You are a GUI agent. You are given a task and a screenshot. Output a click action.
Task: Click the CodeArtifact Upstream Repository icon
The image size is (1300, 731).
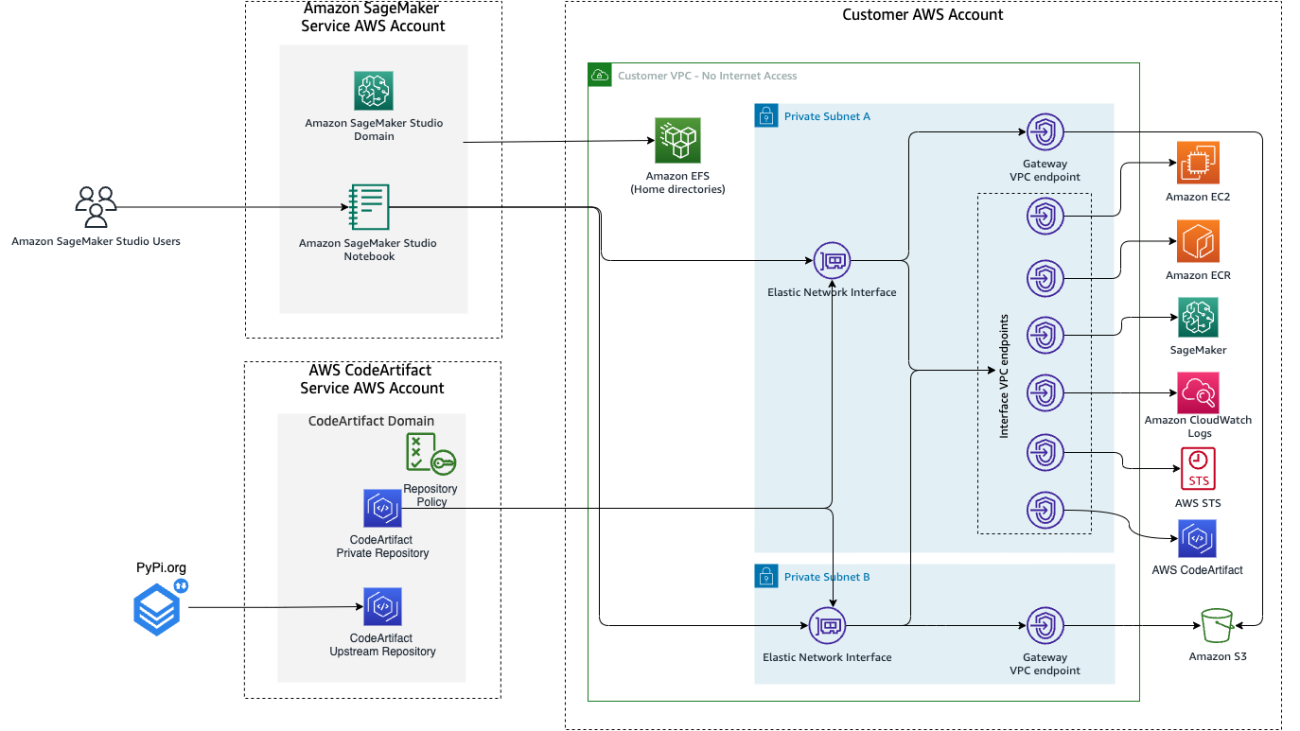(382, 607)
